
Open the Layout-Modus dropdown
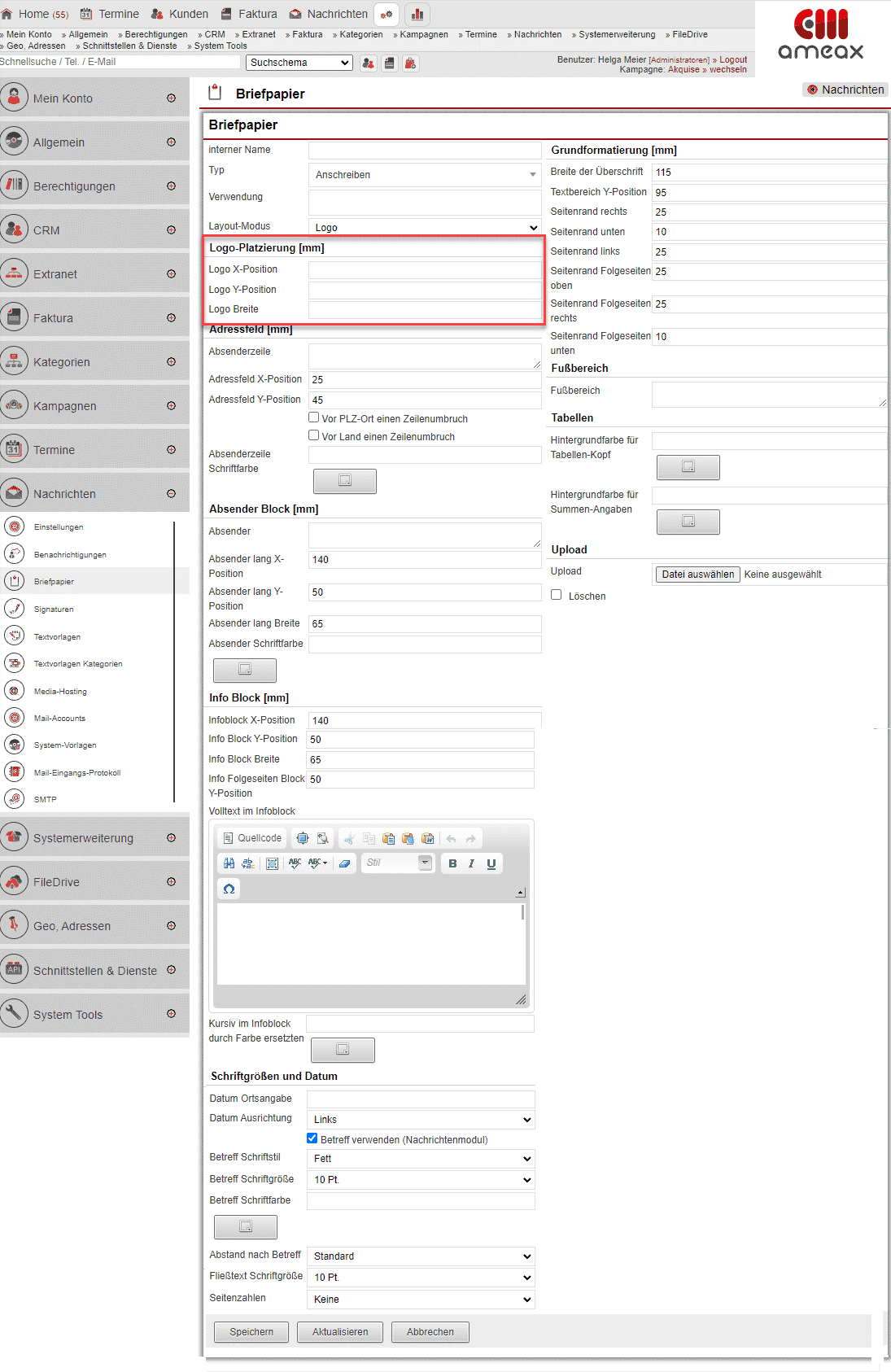(x=425, y=228)
